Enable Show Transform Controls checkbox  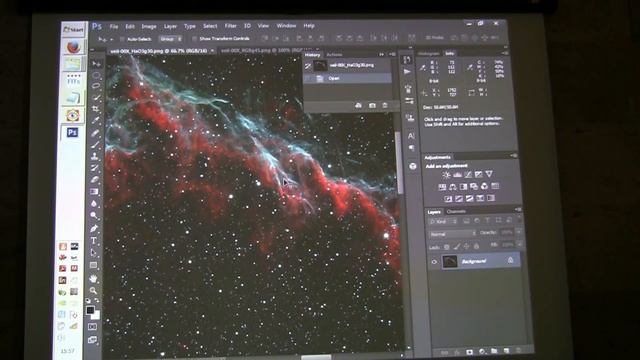pyautogui.click(x=194, y=39)
